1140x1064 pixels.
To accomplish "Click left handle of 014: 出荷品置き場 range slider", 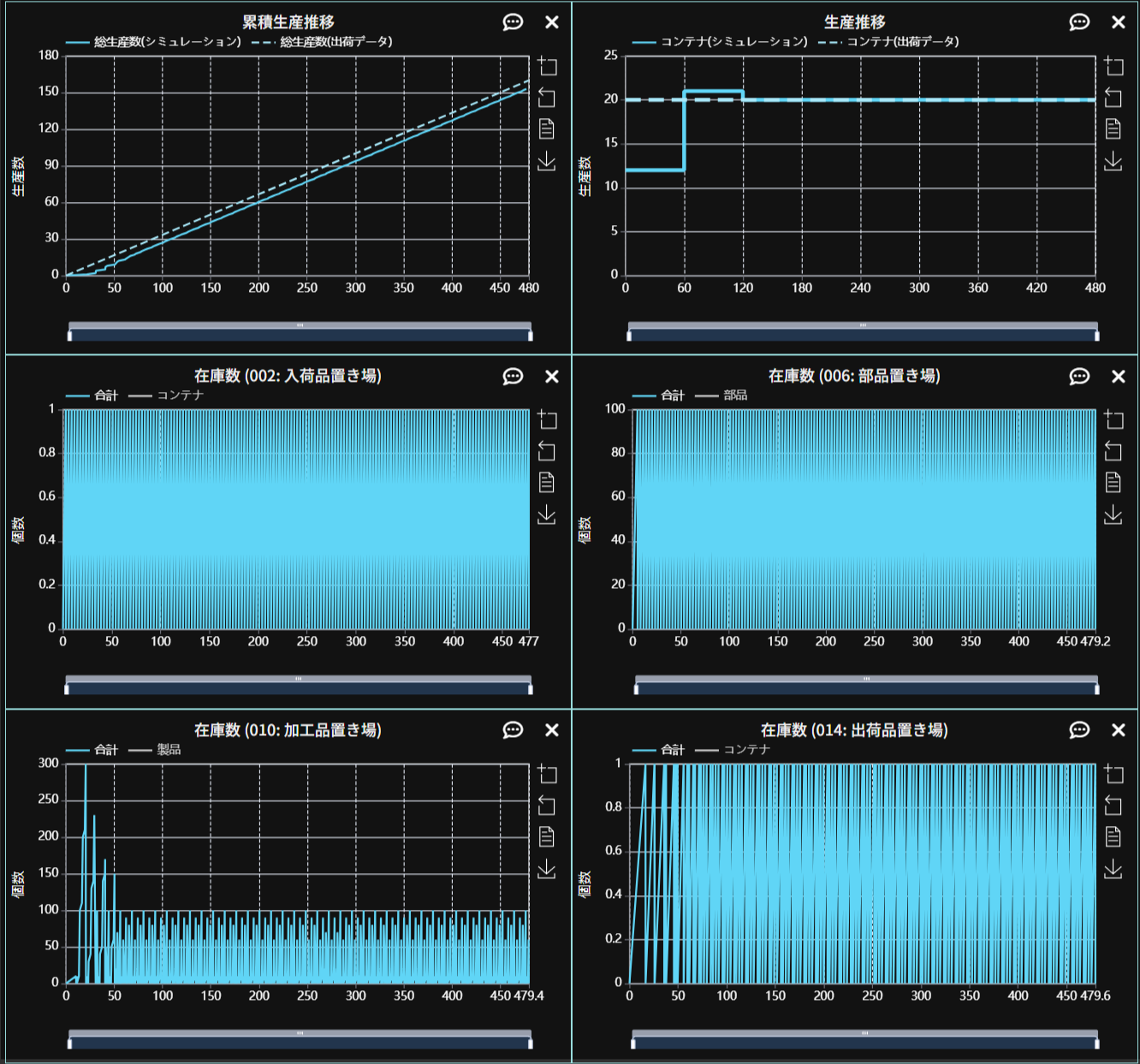I will coord(633,1043).
